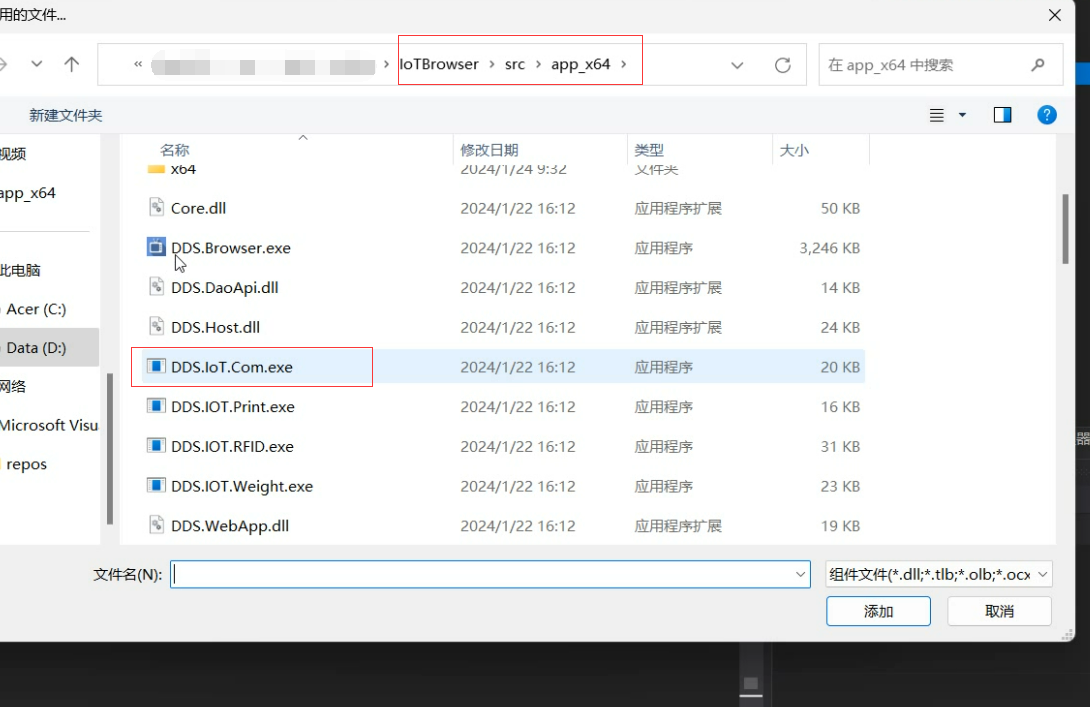Show hidden breadcrumb path with « button
The height and width of the screenshot is (707, 1090).
[138, 64]
